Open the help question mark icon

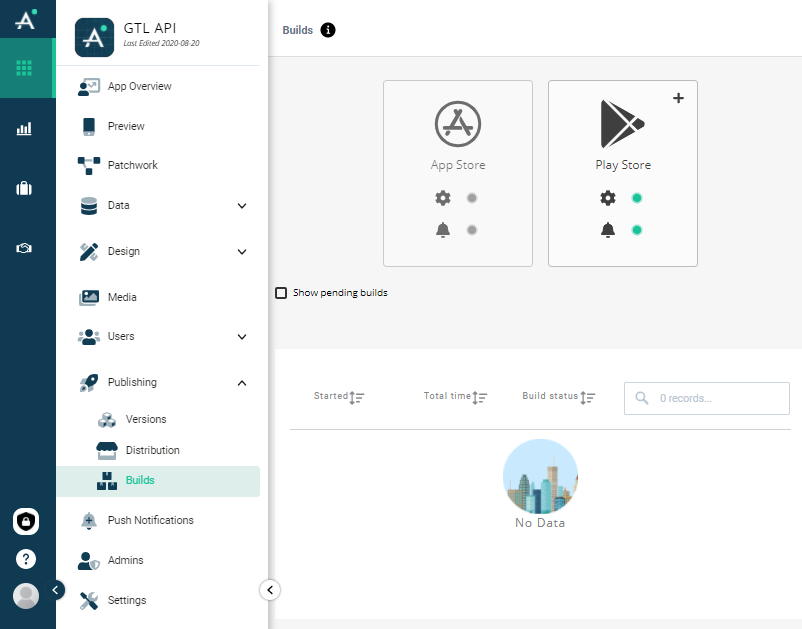pyautogui.click(x=26, y=559)
